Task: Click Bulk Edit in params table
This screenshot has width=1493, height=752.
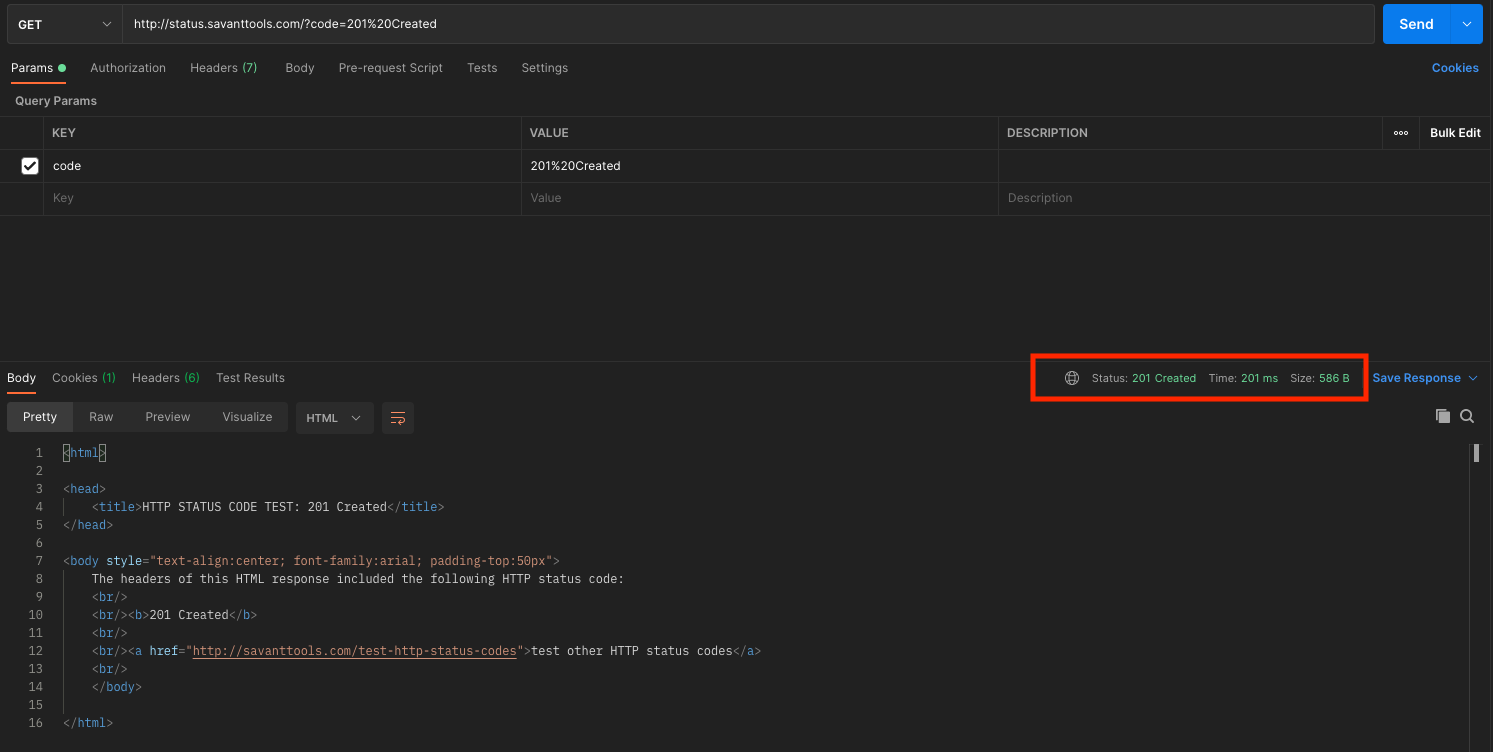Action: click(x=1454, y=133)
